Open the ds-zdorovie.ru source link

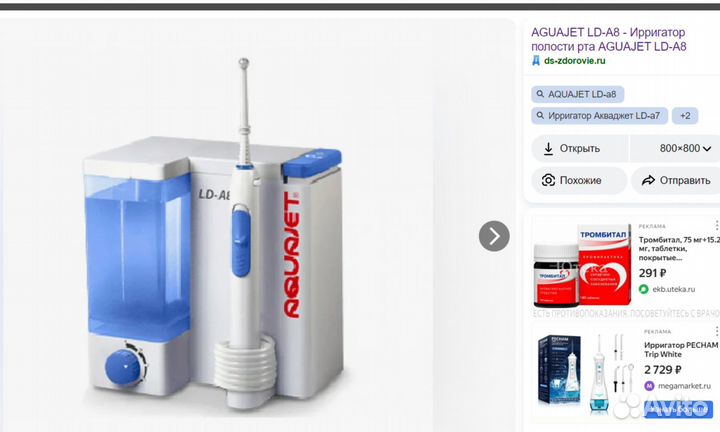[x=574, y=61]
